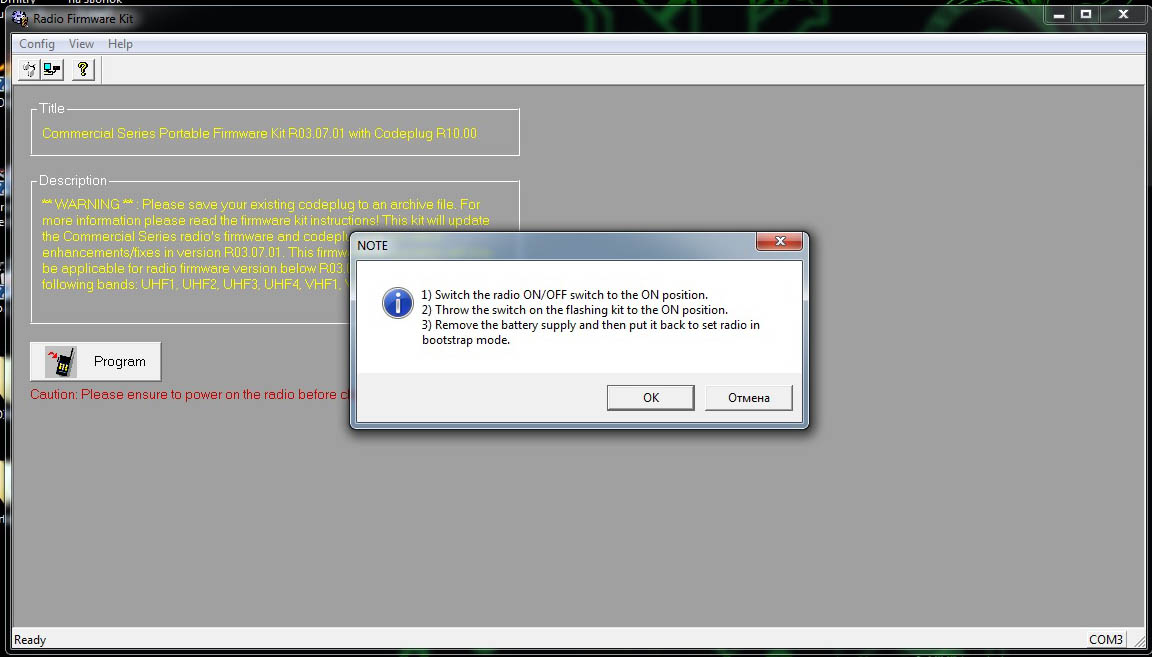Open the computer-connection port settings icon
The width and height of the screenshot is (1152, 657).
52,70
